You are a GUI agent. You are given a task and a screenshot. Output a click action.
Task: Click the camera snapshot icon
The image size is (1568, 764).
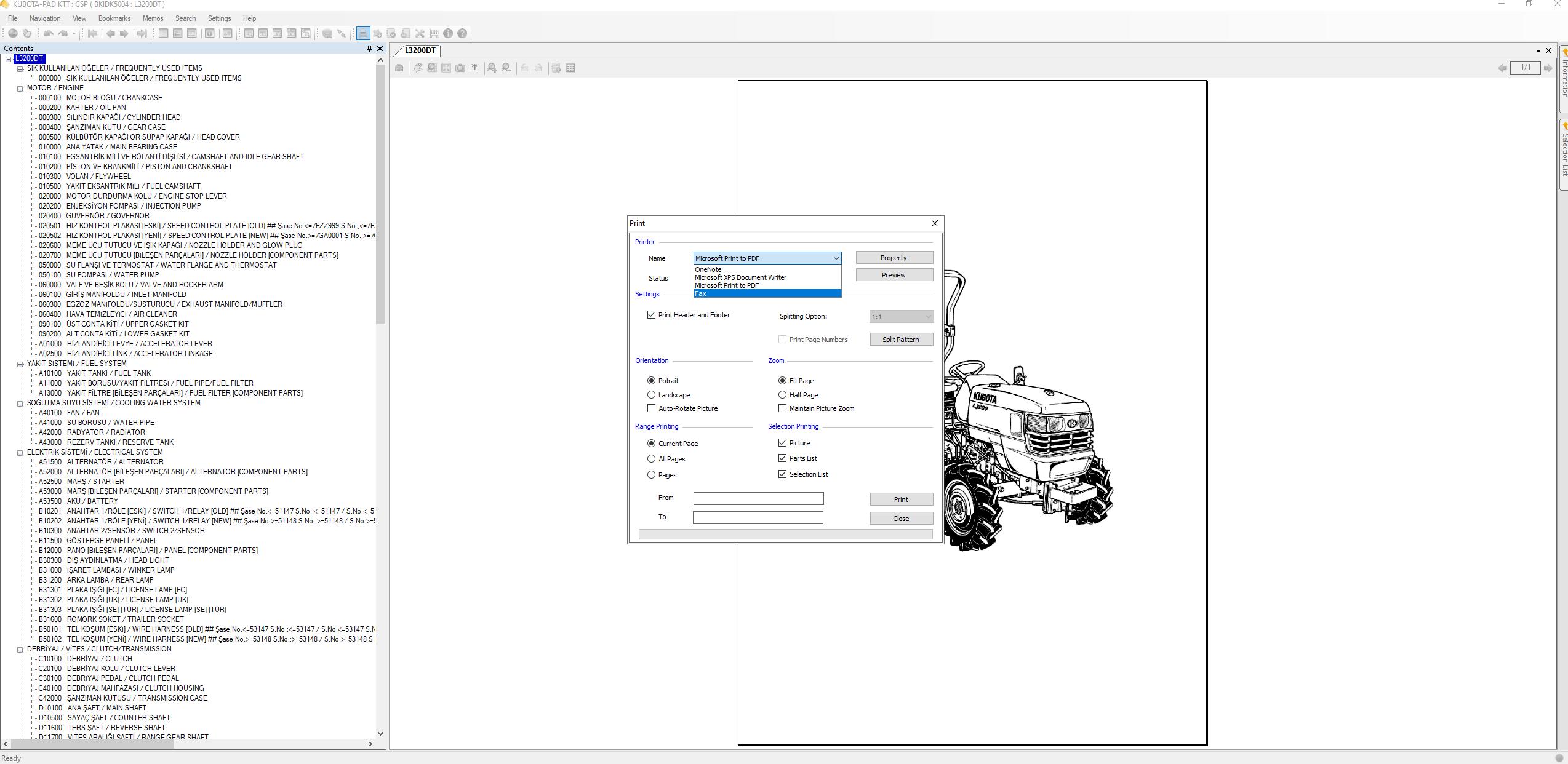click(x=460, y=68)
